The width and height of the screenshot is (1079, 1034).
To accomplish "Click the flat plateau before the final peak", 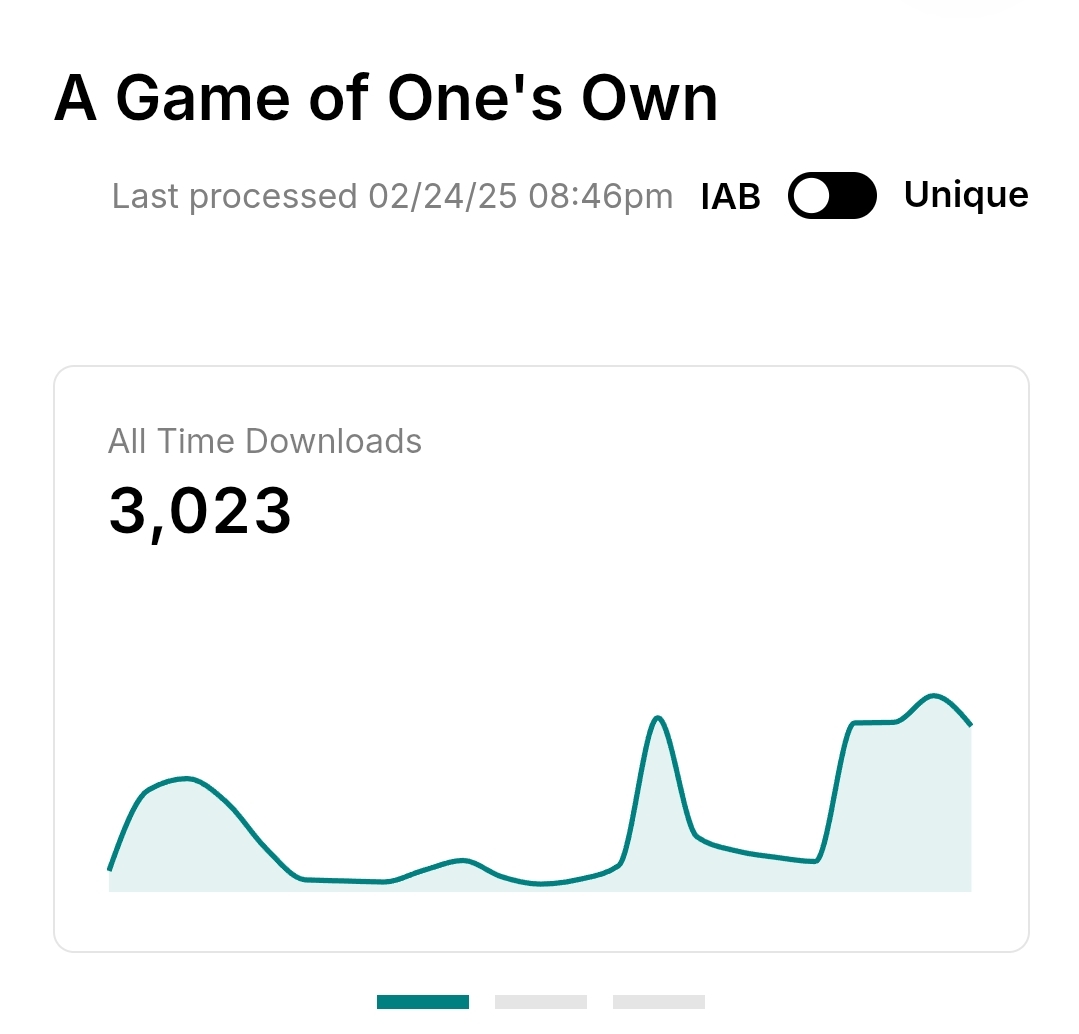I will pyautogui.click(x=874, y=722).
